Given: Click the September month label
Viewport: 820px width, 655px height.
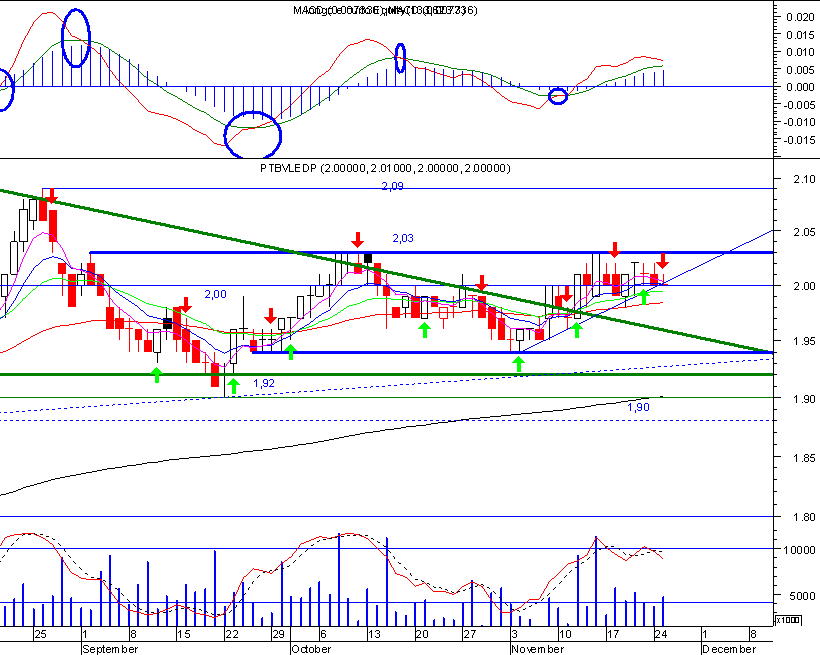Looking at the screenshot, I should tap(110, 649).
